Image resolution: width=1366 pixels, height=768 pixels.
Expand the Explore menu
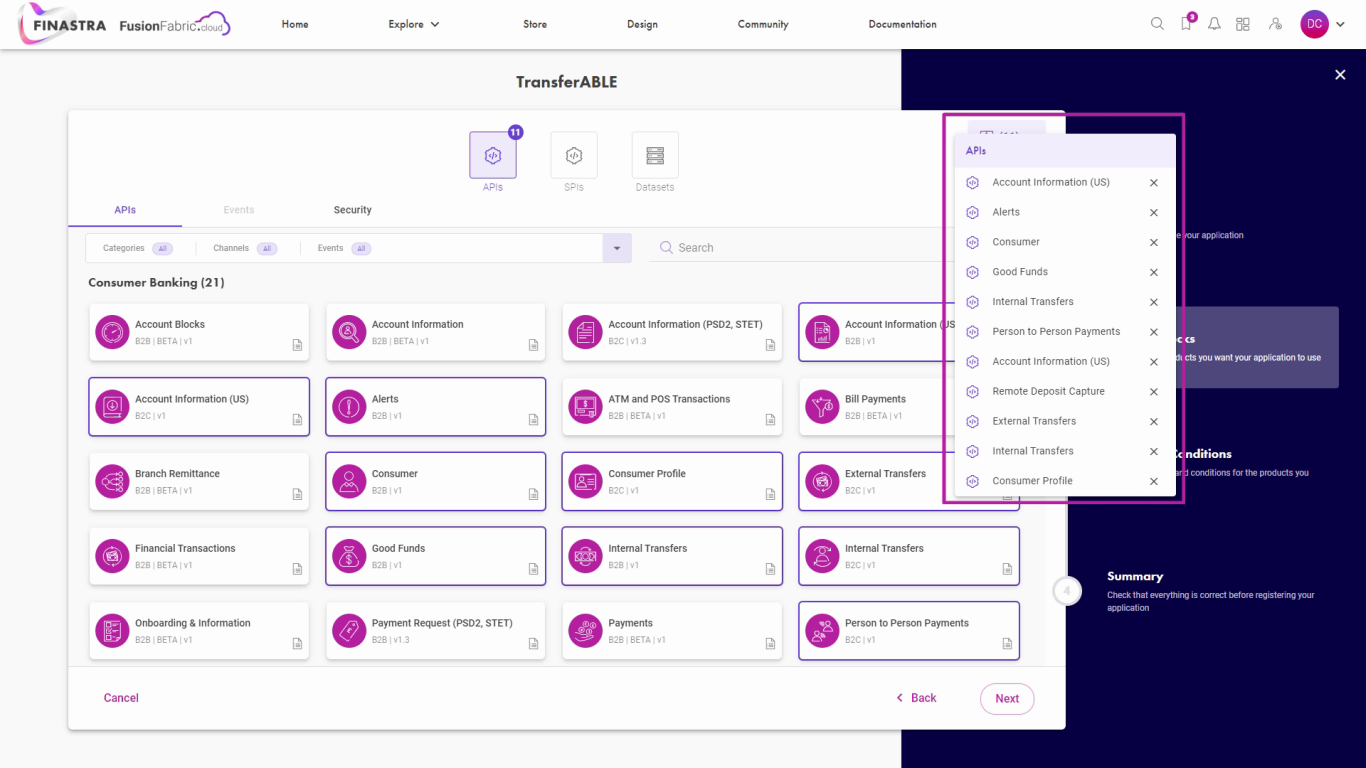click(414, 24)
